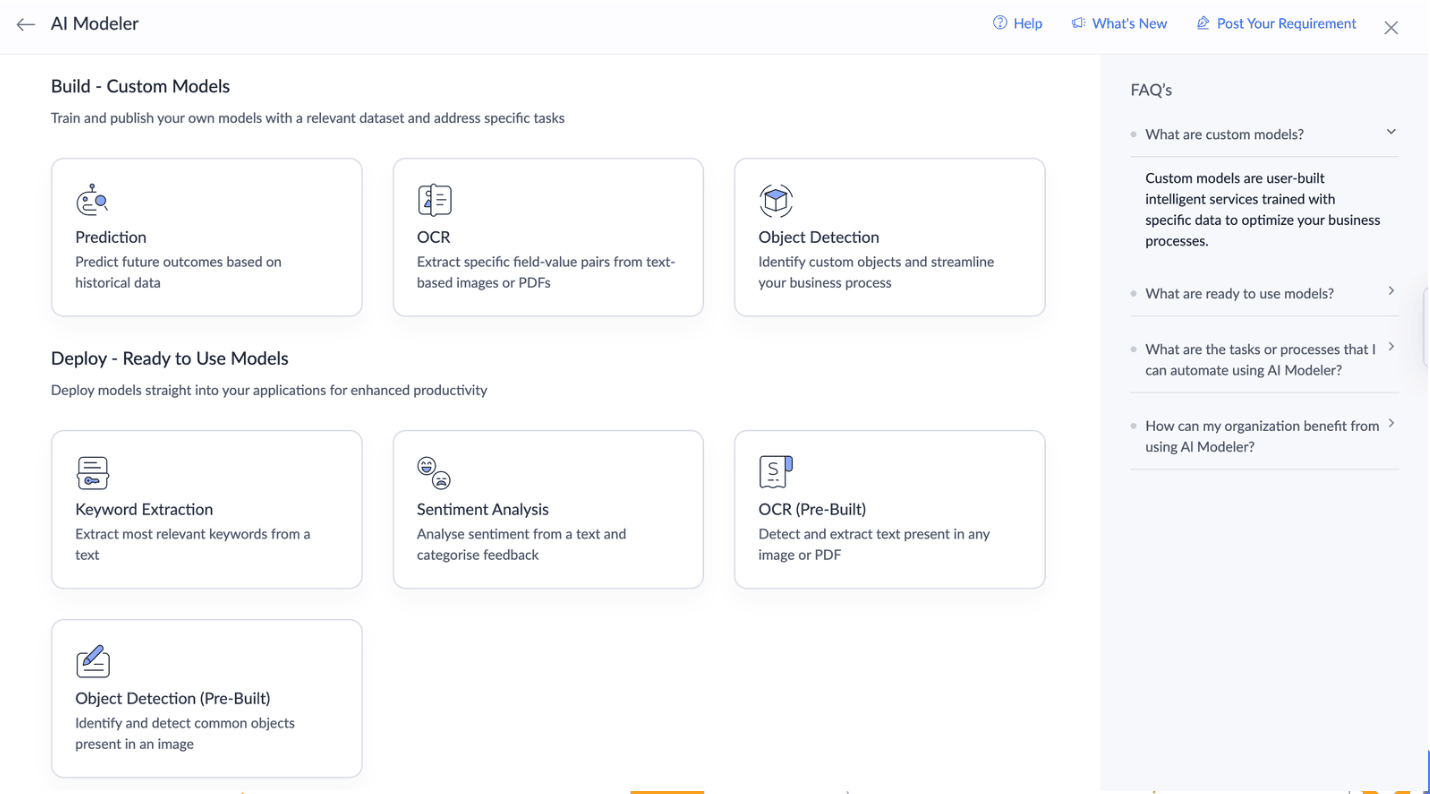Viewport: 1430px width, 794px height.
Task: Close the AI Modeler panel
Action: coord(1391,27)
